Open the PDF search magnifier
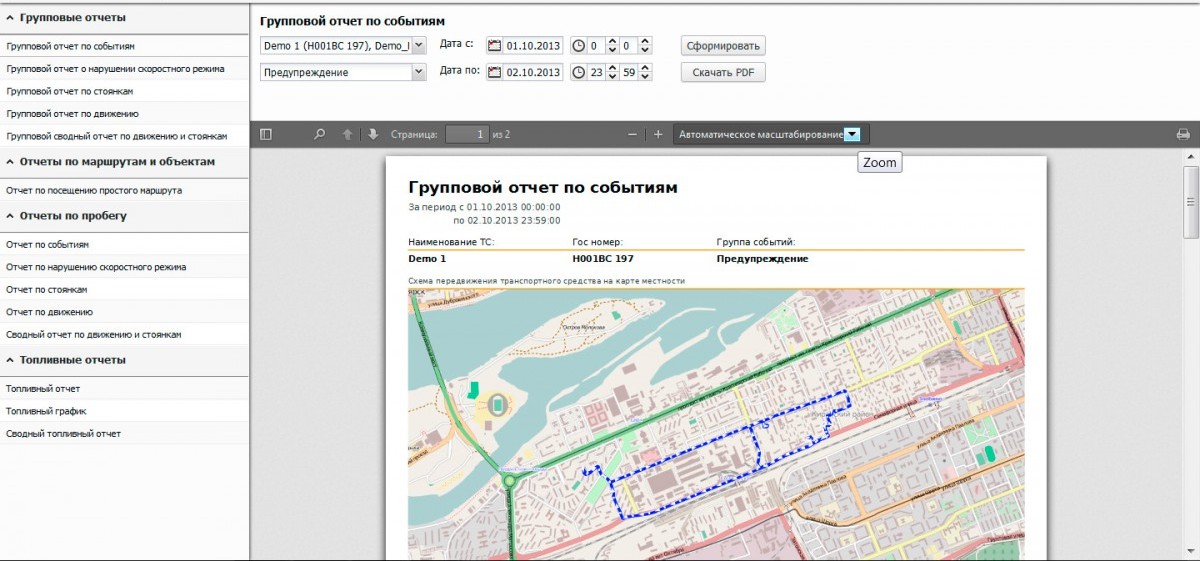The image size is (1200, 561). 320,134
